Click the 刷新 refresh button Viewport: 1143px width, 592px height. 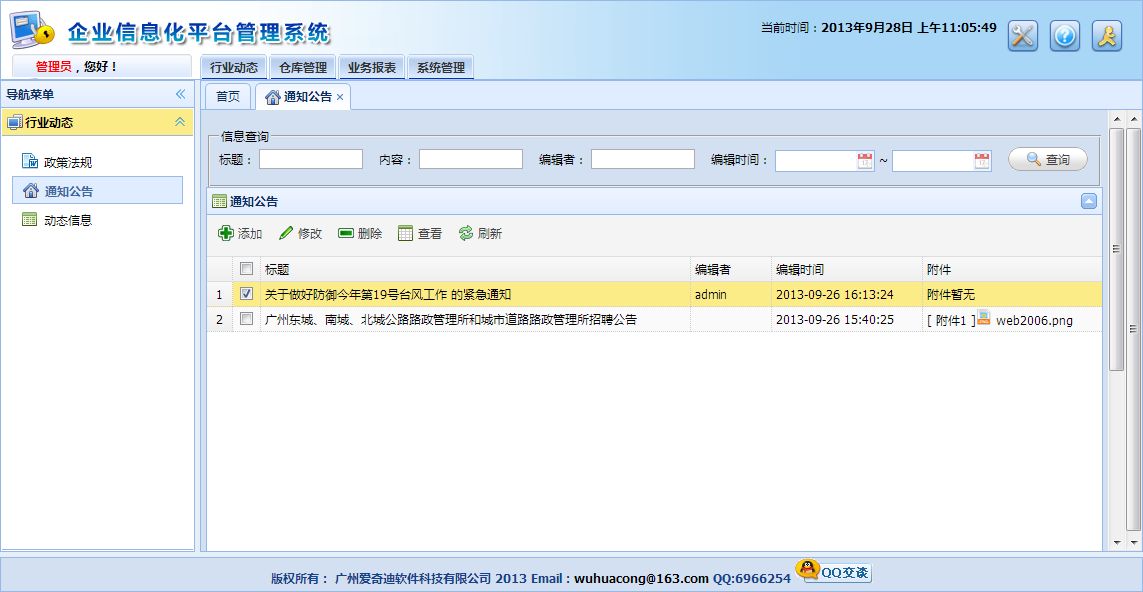click(x=480, y=233)
